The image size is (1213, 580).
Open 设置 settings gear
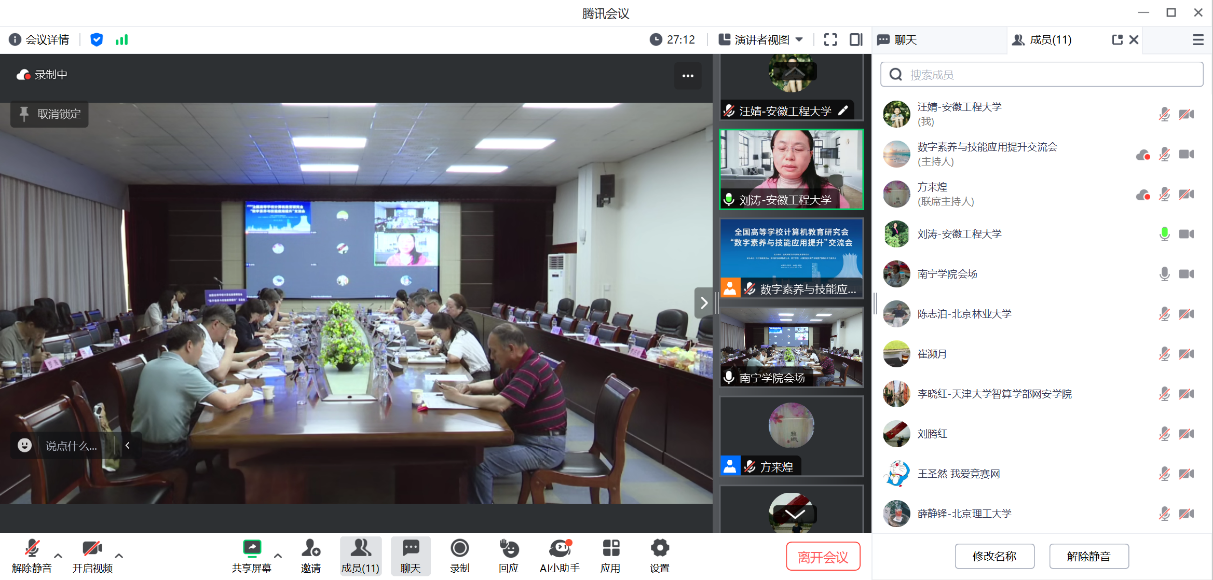(659, 548)
